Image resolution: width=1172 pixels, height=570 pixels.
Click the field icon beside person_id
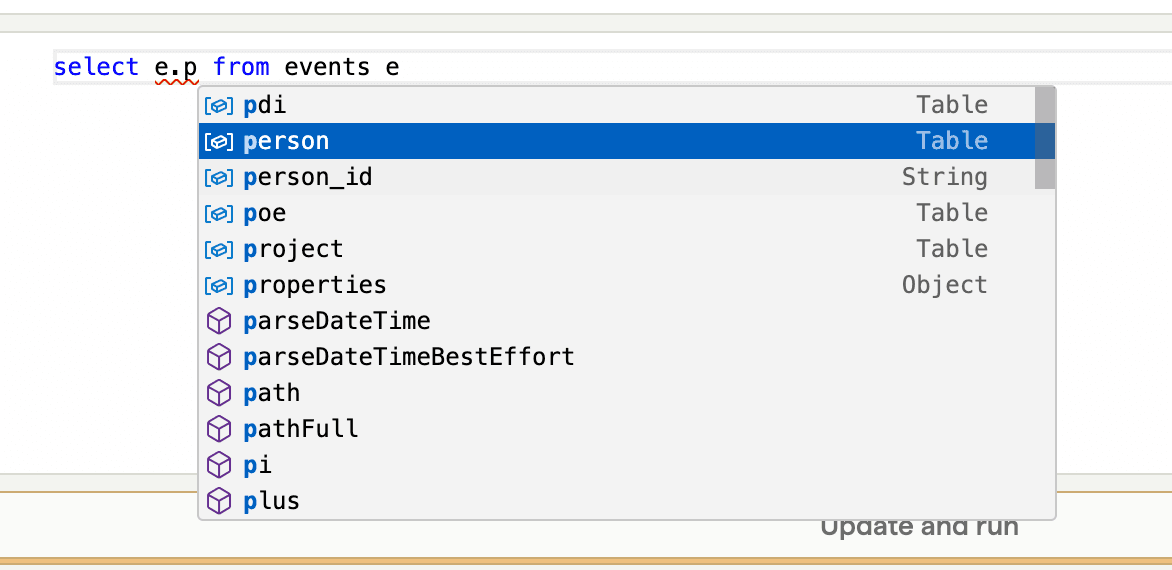[218, 178]
